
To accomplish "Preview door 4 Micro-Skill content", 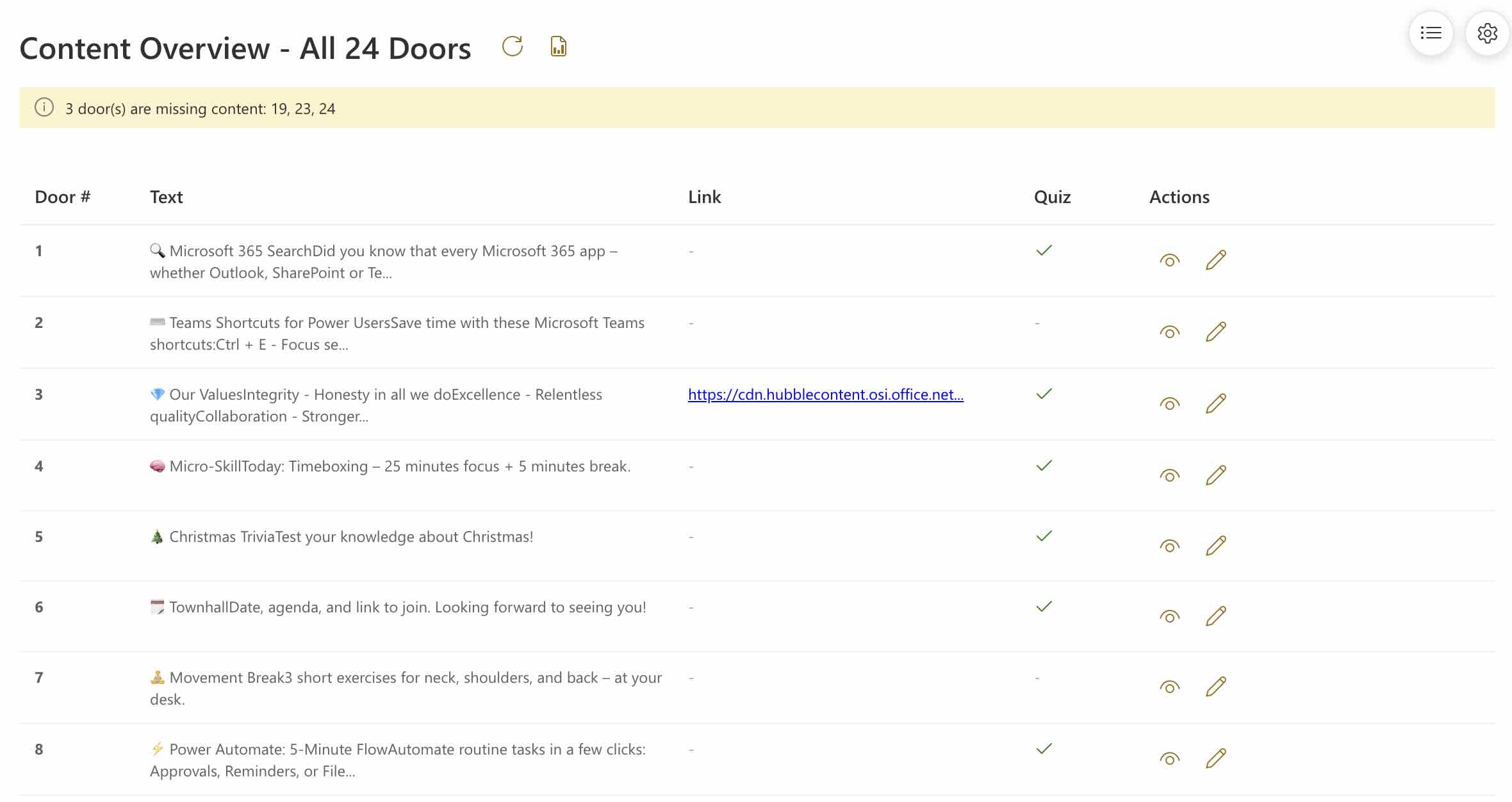I will 1169,476.
